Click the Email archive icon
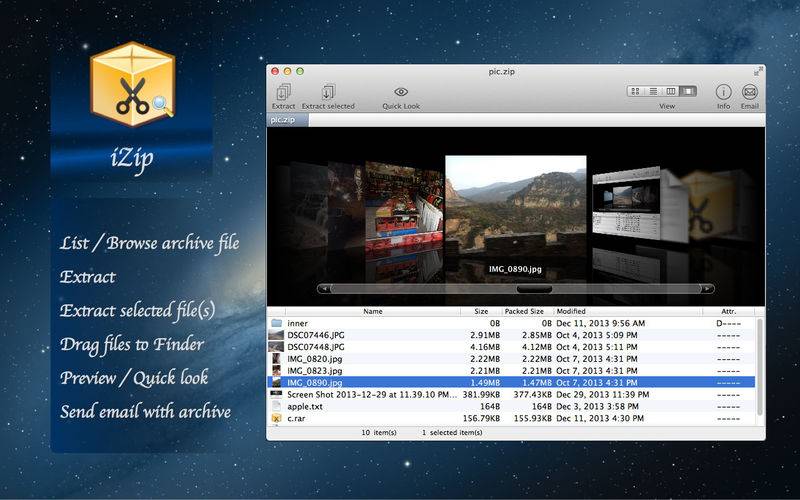Viewport: 800px width, 500px height. 749,92
